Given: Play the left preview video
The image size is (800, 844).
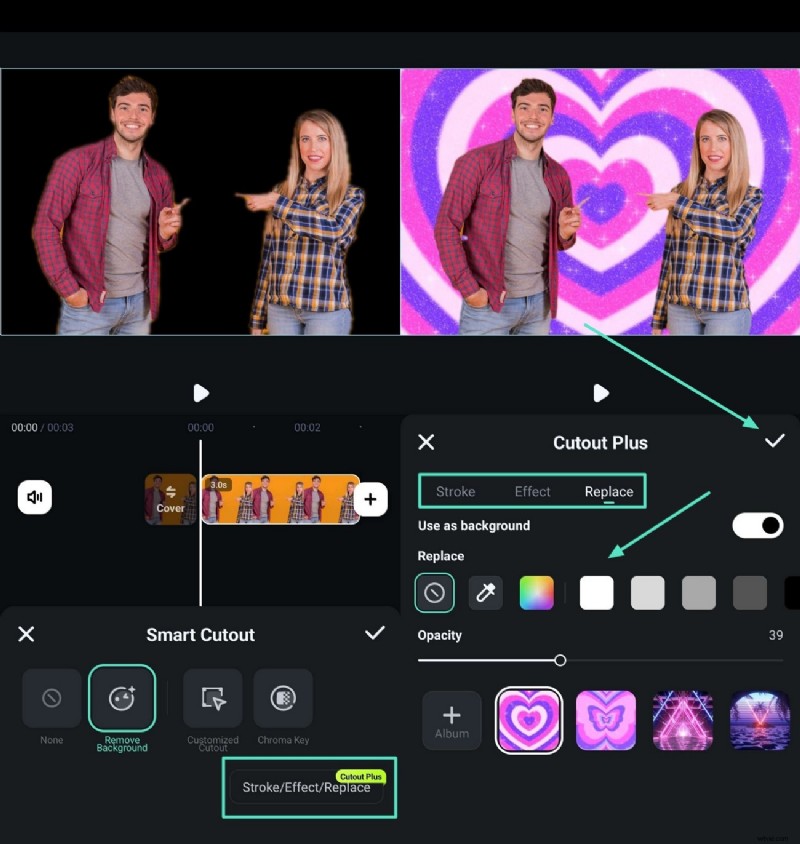Looking at the screenshot, I should click(x=200, y=393).
